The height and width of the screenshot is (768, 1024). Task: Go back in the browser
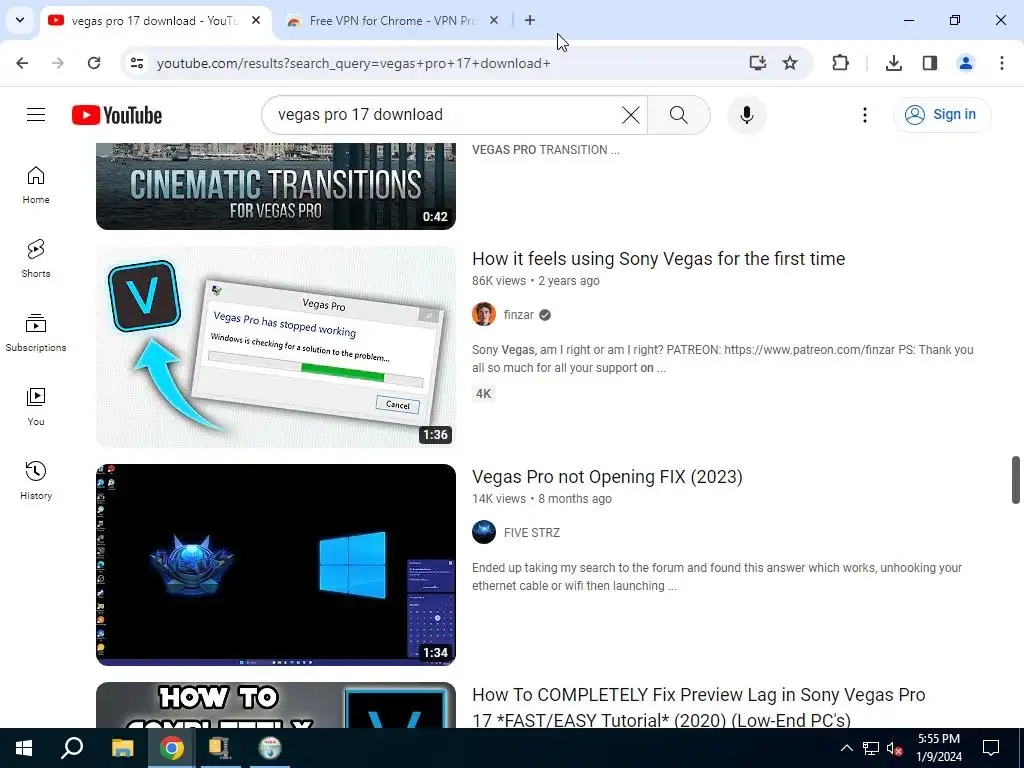point(22,63)
